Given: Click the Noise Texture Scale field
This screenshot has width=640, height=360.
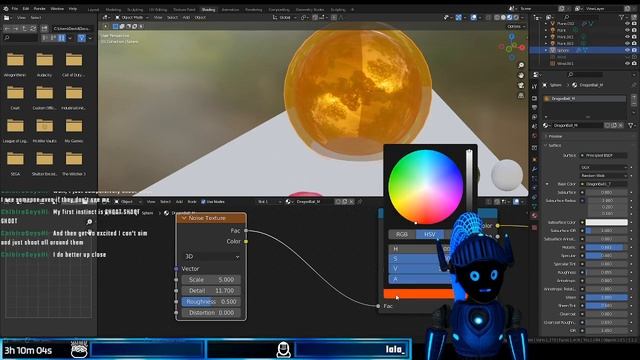Looking at the screenshot, I should pyautogui.click(x=211, y=280).
